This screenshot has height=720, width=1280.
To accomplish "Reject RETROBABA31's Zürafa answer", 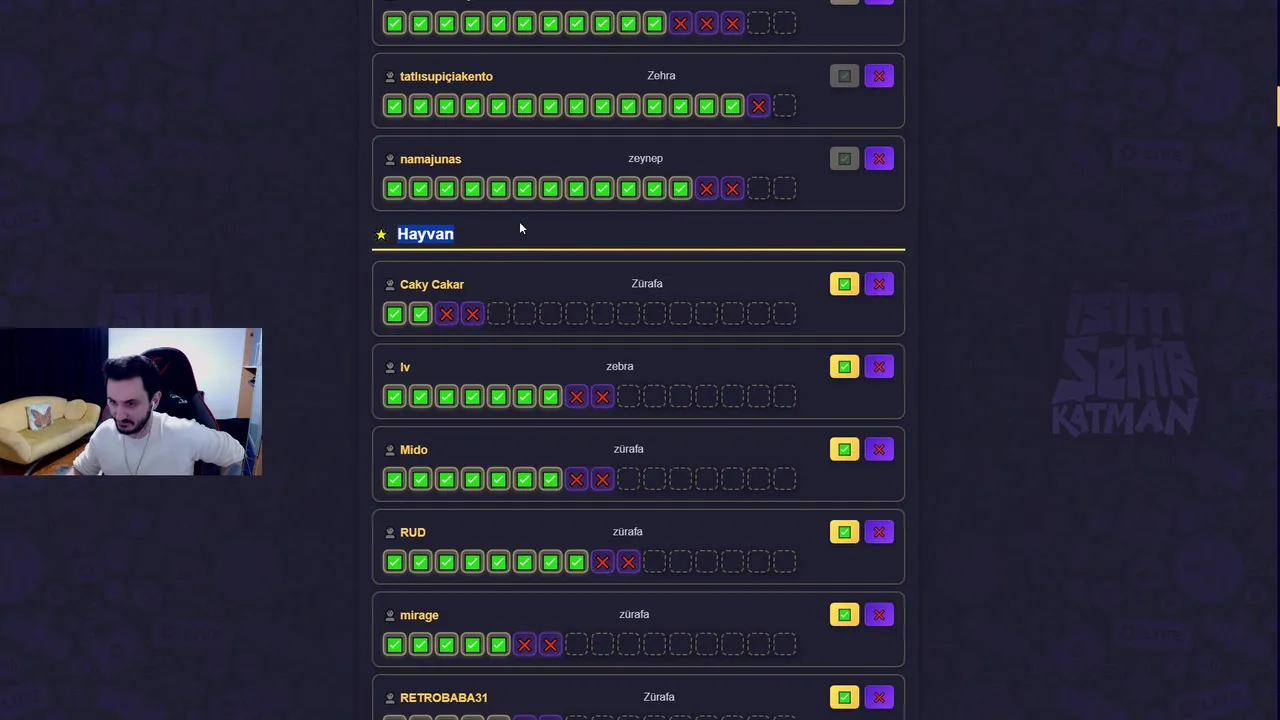I will [x=879, y=698].
